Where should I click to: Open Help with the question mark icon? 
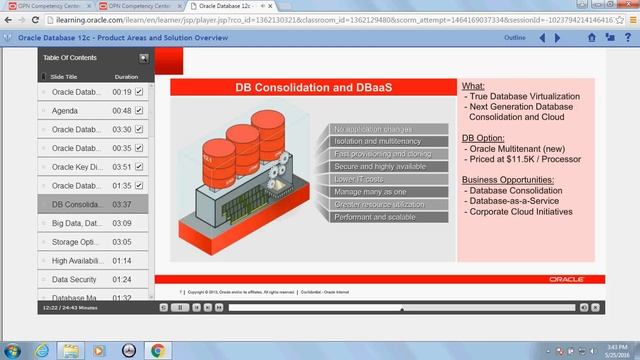pyautogui.click(x=628, y=38)
